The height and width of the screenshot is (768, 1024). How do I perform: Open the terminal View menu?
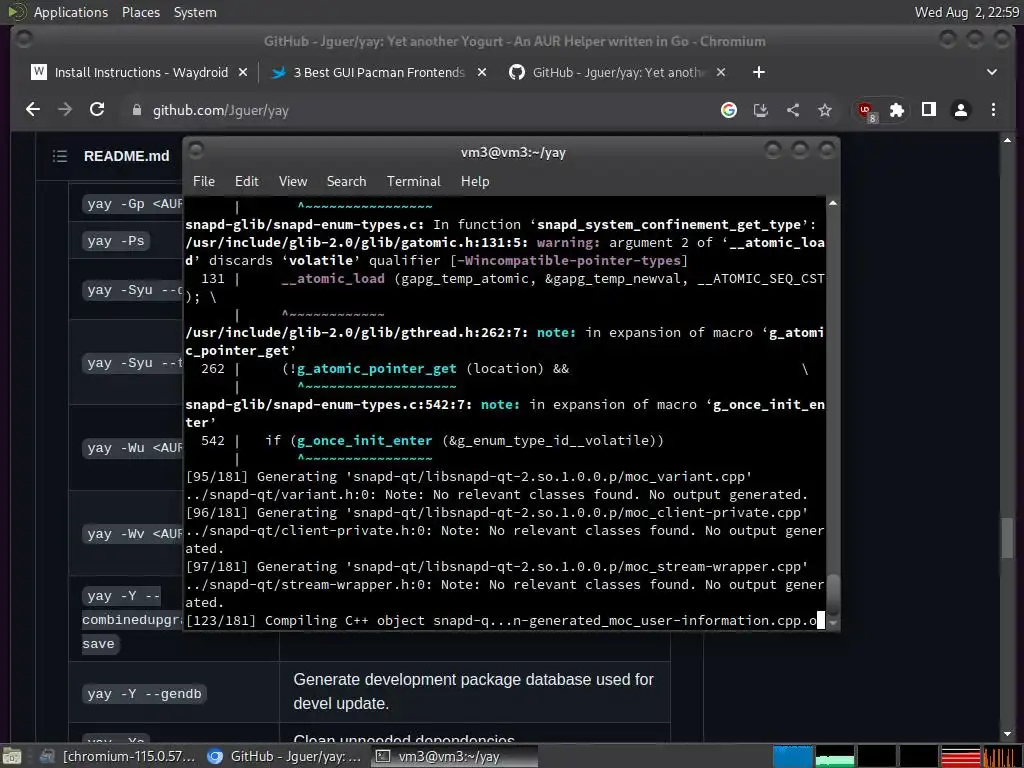[x=293, y=181]
